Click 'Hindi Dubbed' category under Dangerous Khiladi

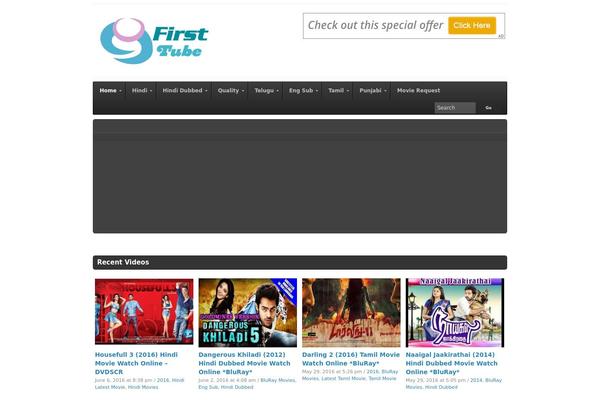click(x=237, y=387)
